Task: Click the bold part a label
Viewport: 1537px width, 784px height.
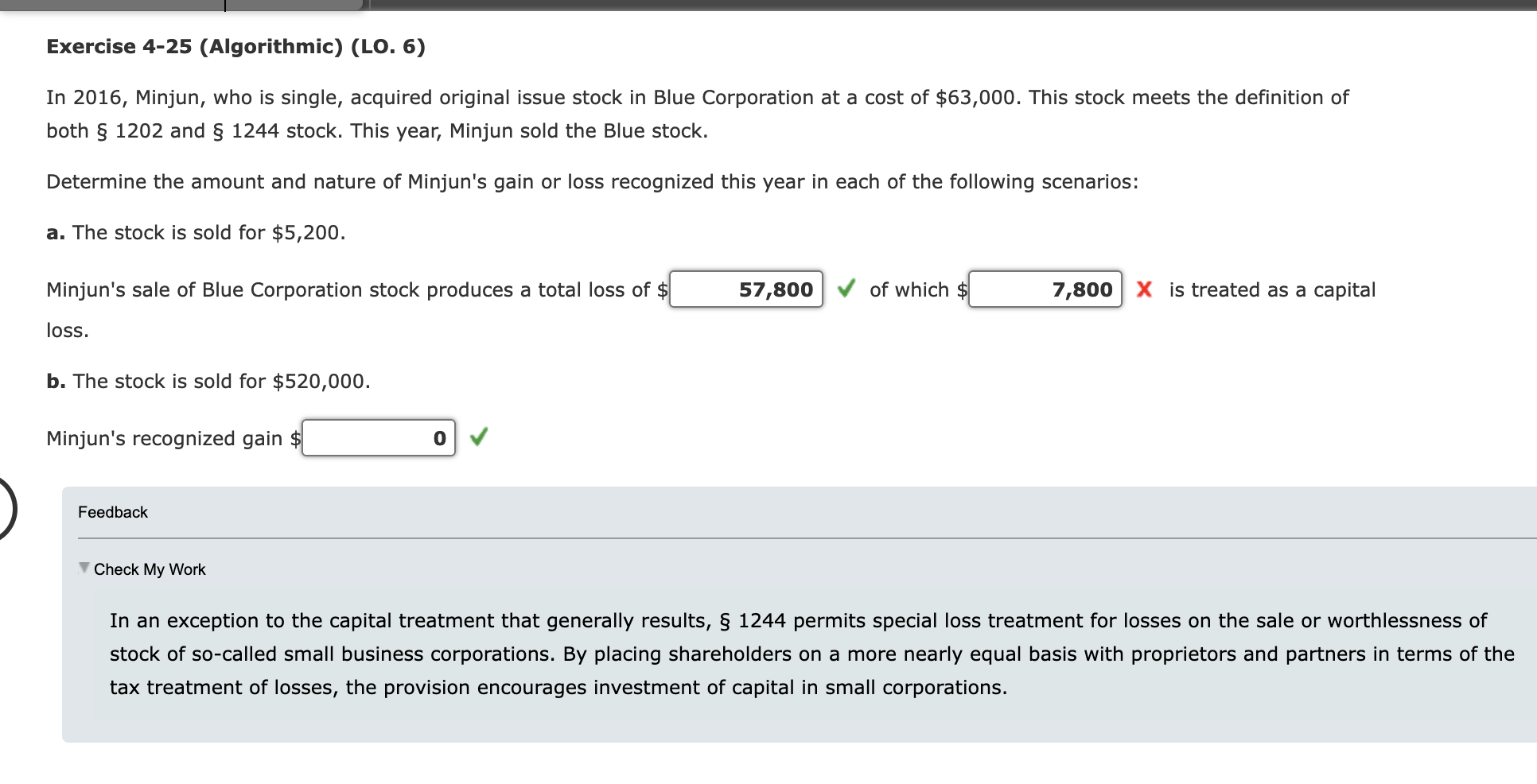Action: 55,233
